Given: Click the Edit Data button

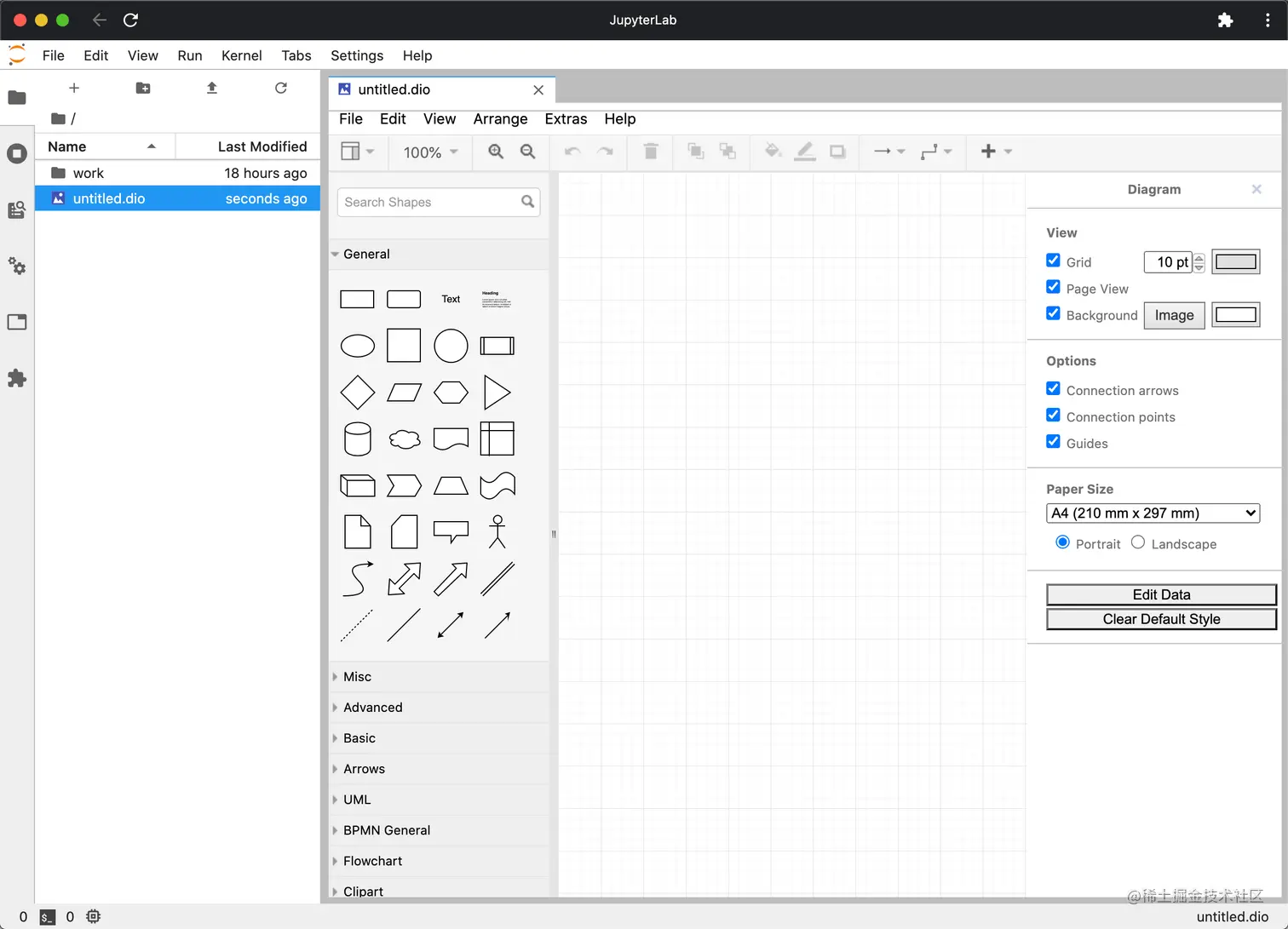Looking at the screenshot, I should pyautogui.click(x=1161, y=594).
